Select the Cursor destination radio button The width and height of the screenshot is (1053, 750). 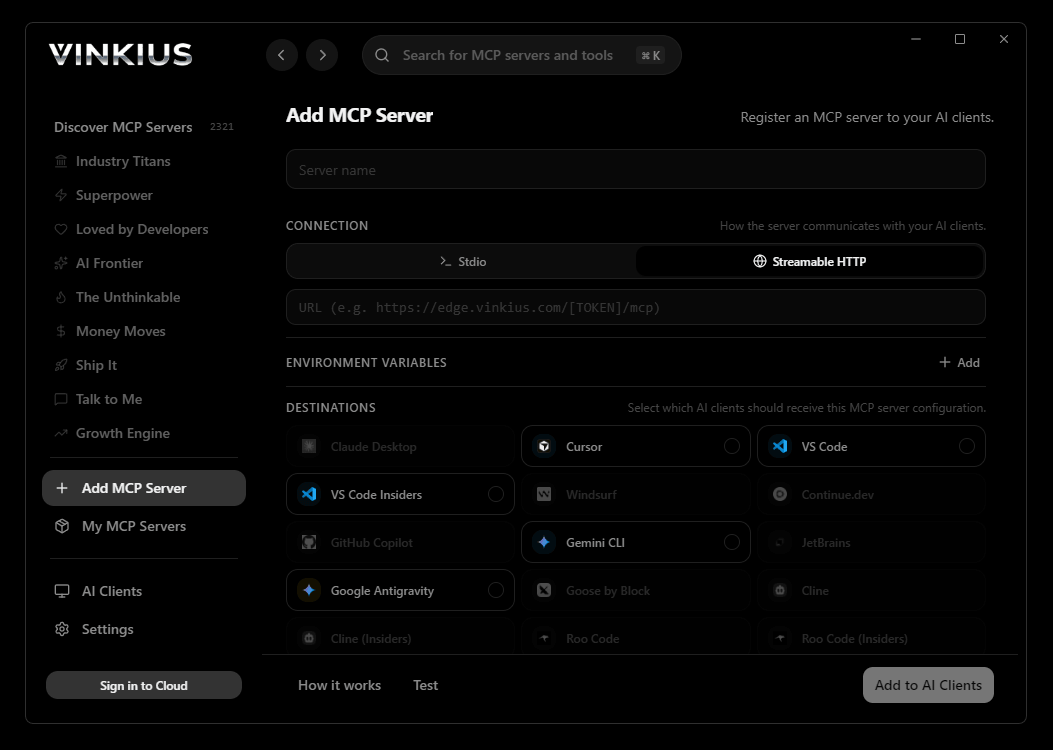click(x=732, y=446)
